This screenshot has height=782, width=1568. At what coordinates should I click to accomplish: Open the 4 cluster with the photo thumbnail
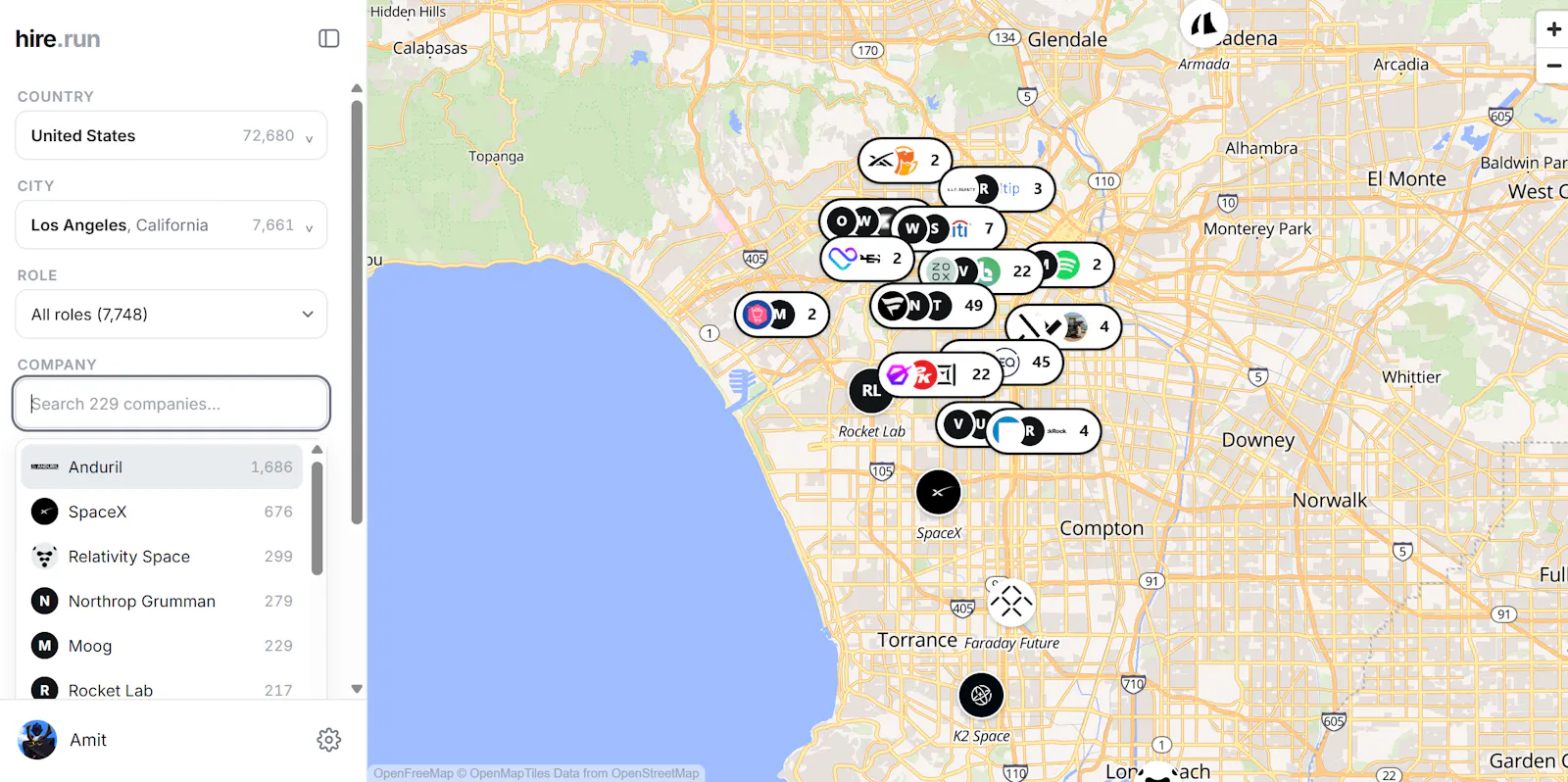[1063, 326]
